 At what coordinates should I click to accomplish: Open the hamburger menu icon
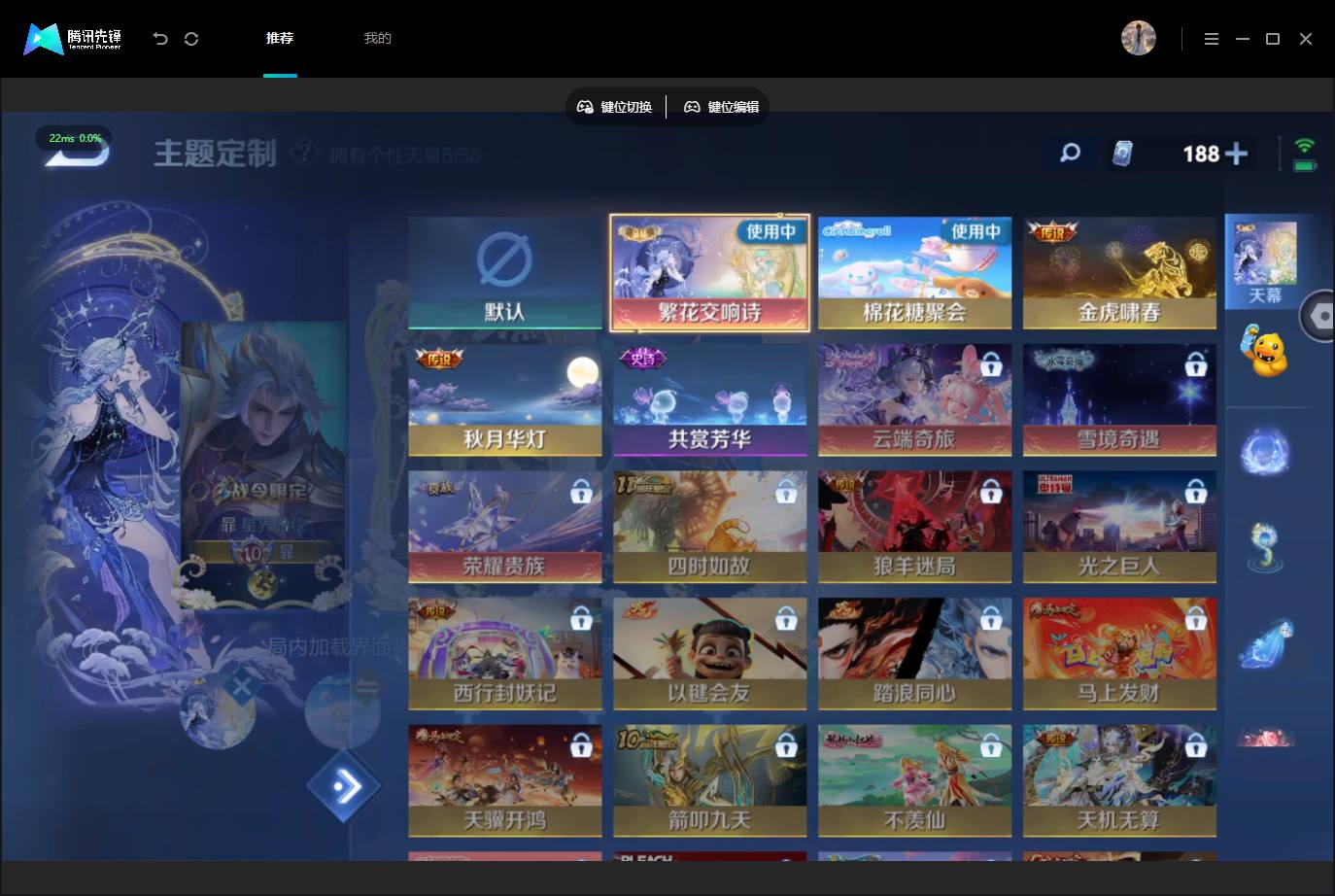coord(1211,39)
